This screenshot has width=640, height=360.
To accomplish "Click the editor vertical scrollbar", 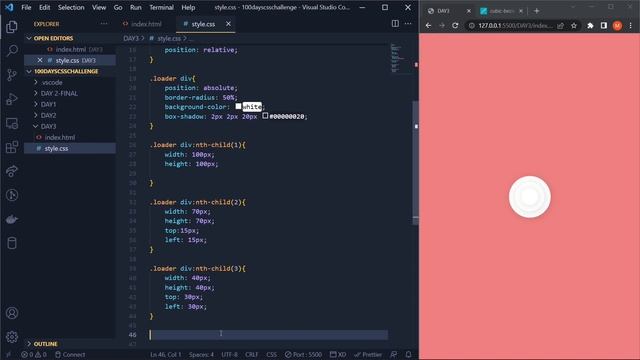I will (416, 163).
